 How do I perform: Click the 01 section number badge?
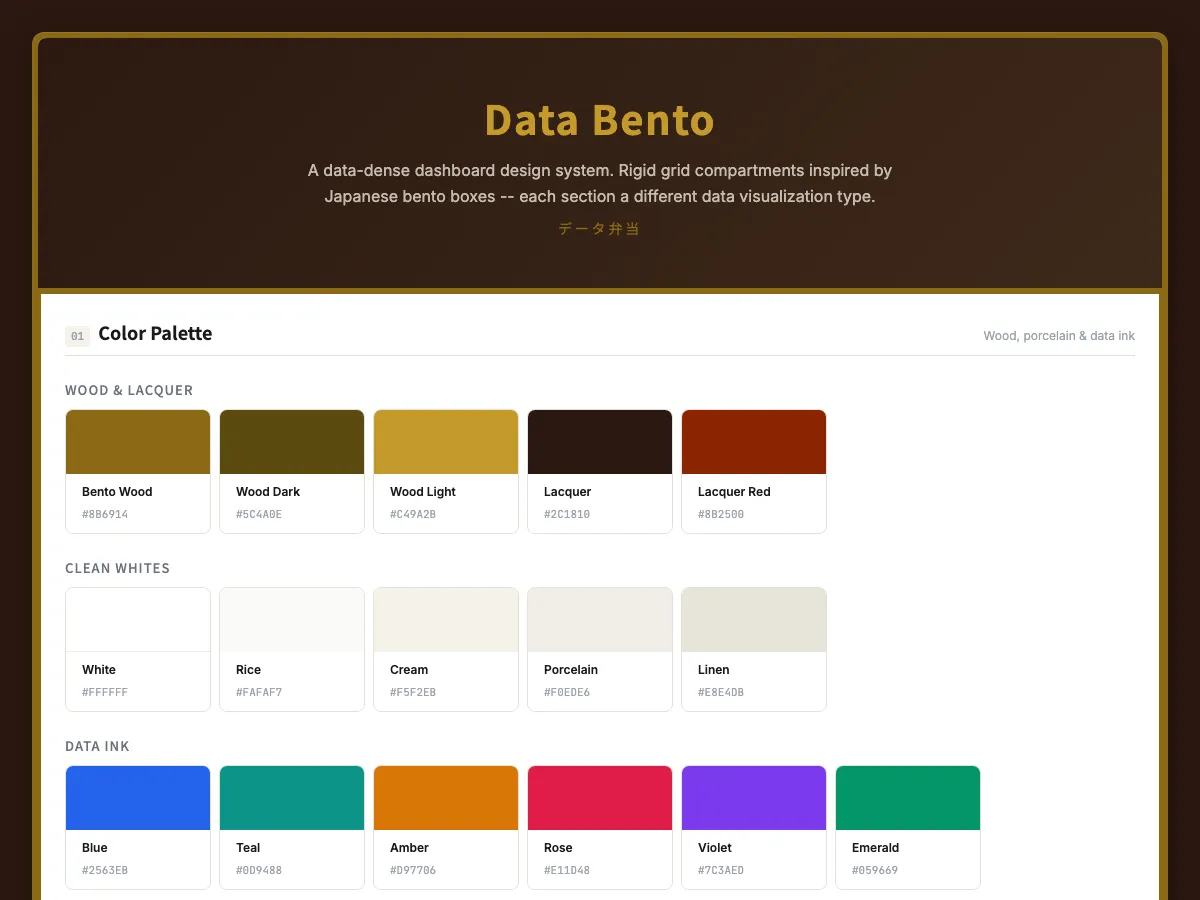77,336
